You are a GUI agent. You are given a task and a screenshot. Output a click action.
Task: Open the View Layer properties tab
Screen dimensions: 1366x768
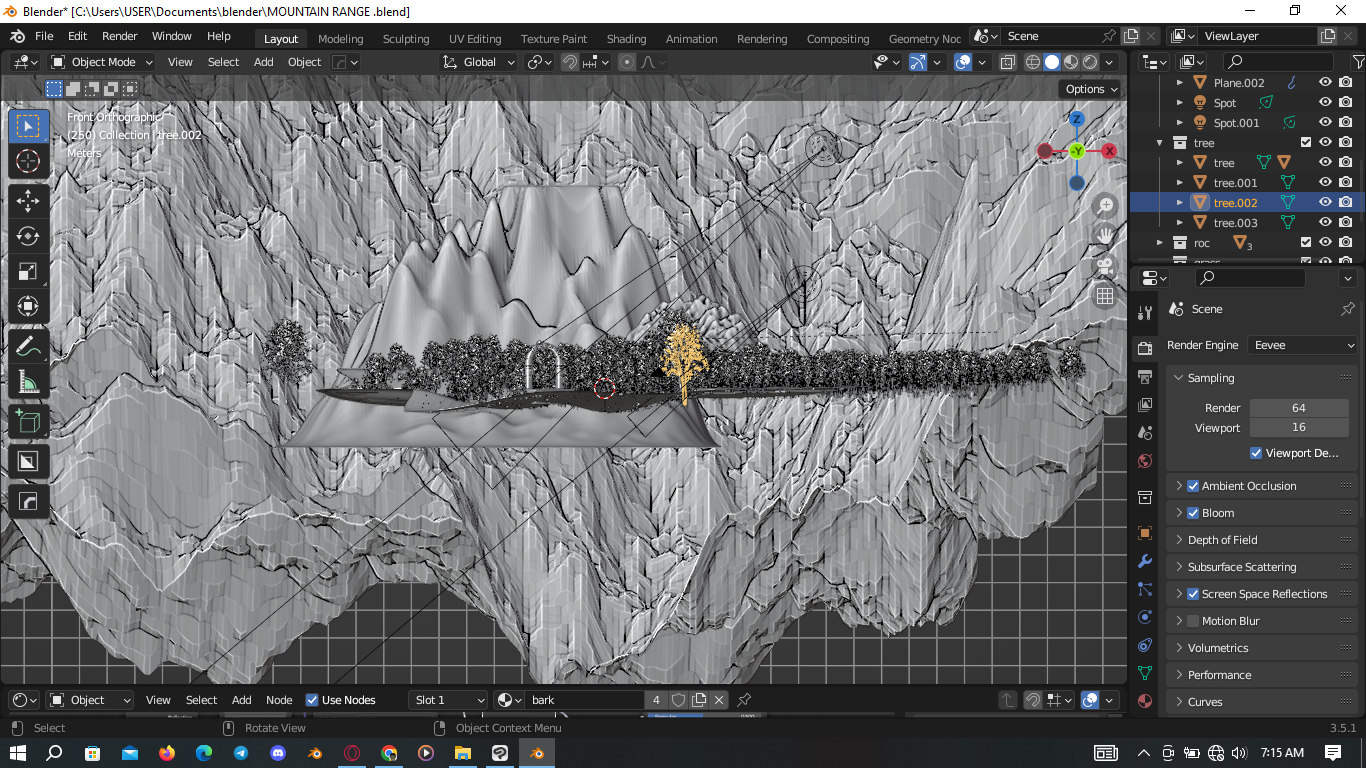coord(1145,405)
